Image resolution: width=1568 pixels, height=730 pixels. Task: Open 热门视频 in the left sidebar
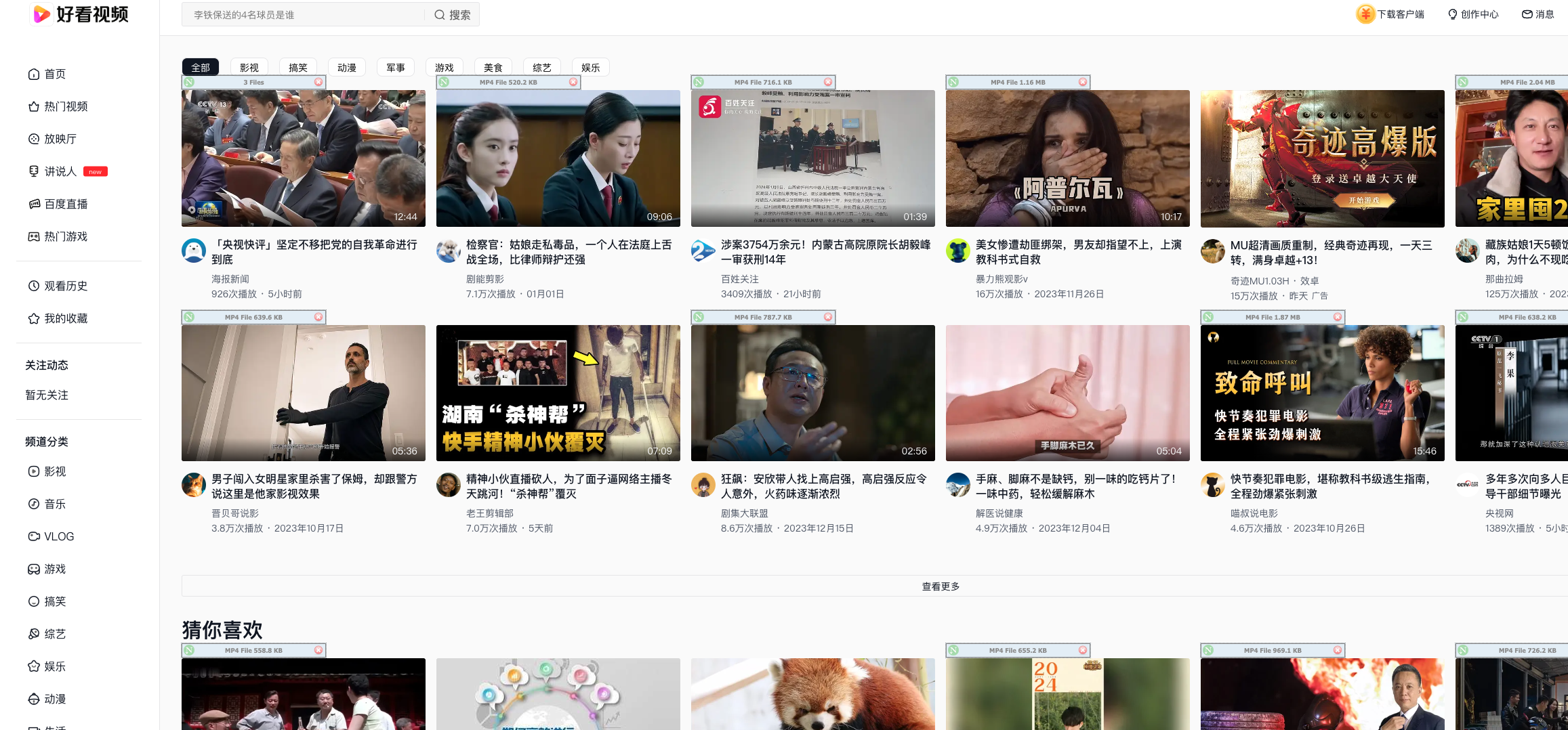[58, 106]
